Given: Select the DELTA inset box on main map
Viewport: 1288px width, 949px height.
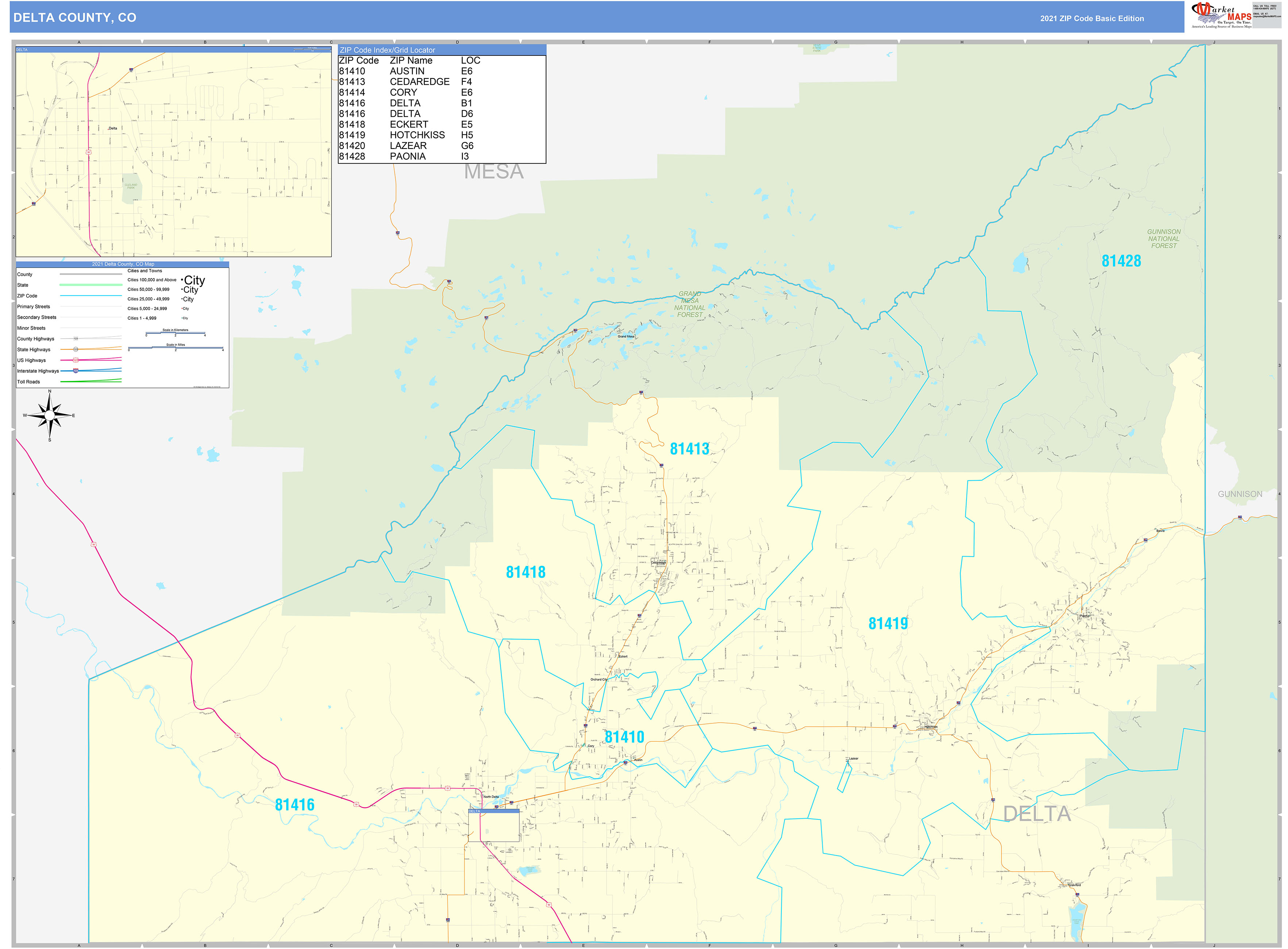Looking at the screenshot, I should tap(493, 826).
